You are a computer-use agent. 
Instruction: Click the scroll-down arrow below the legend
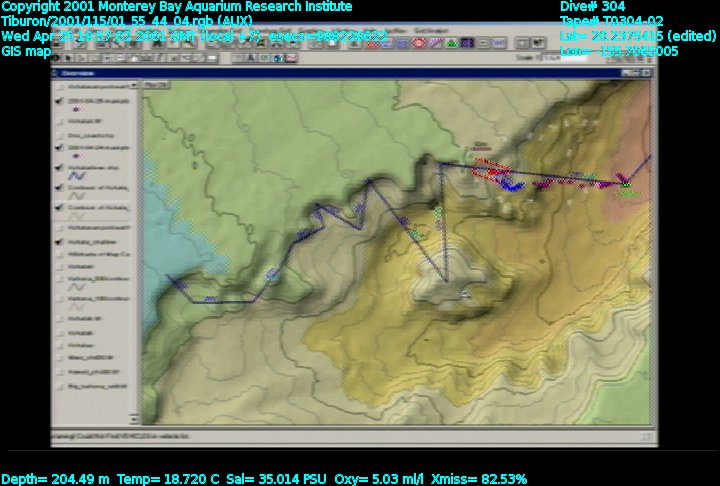point(134,421)
